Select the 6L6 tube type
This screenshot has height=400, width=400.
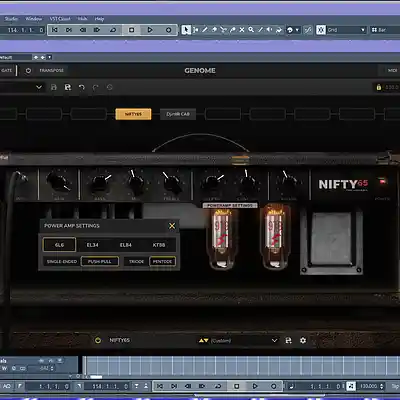pos(59,245)
